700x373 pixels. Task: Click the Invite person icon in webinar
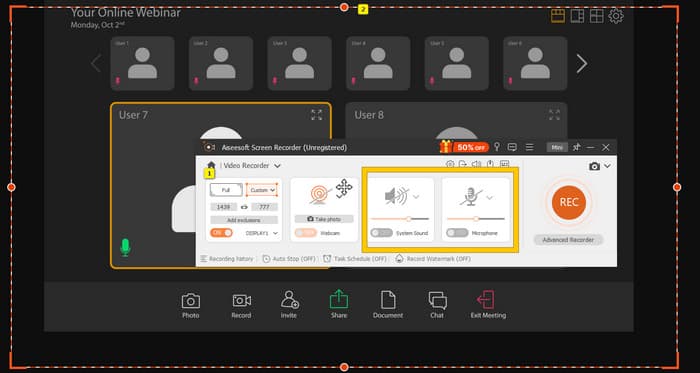(x=290, y=299)
